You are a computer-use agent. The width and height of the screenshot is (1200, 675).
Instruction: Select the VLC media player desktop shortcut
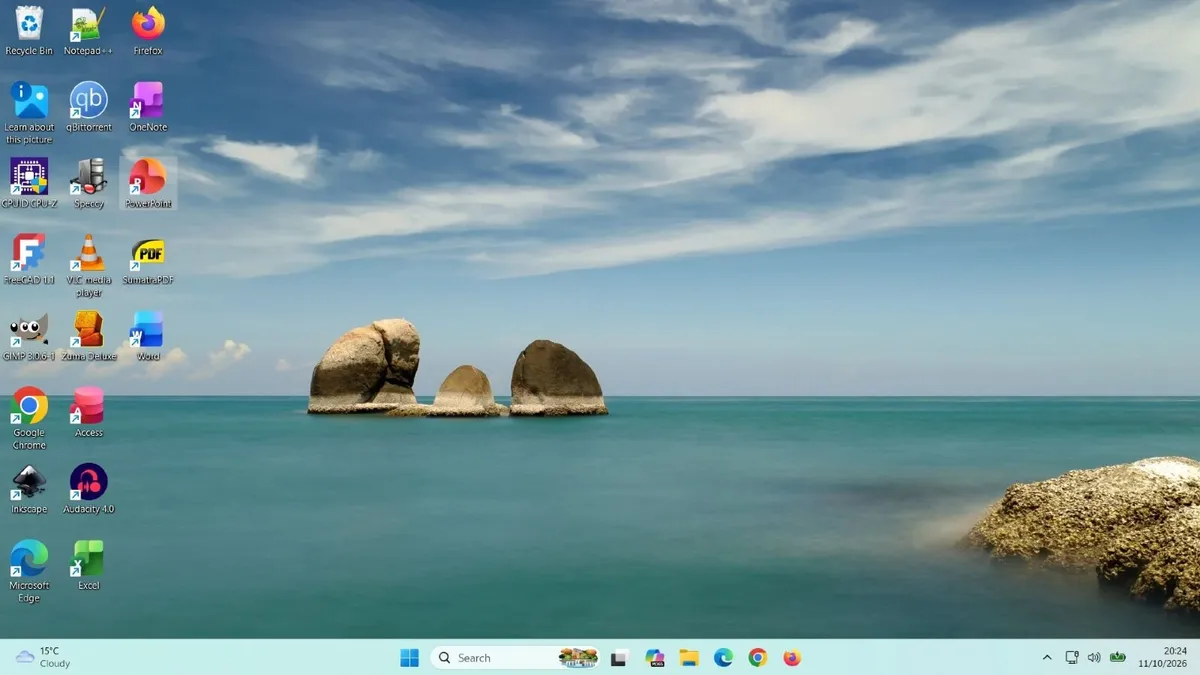click(88, 265)
